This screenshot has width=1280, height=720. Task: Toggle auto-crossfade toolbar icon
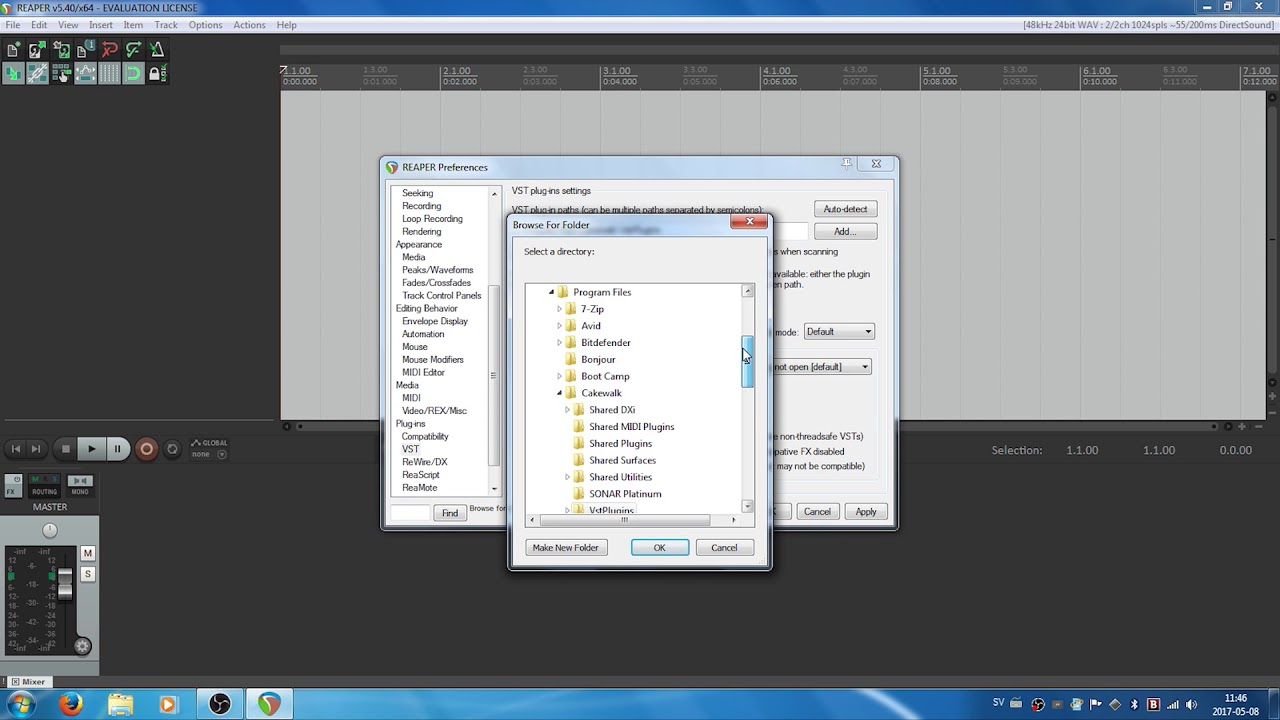pyautogui.click(x=14, y=73)
